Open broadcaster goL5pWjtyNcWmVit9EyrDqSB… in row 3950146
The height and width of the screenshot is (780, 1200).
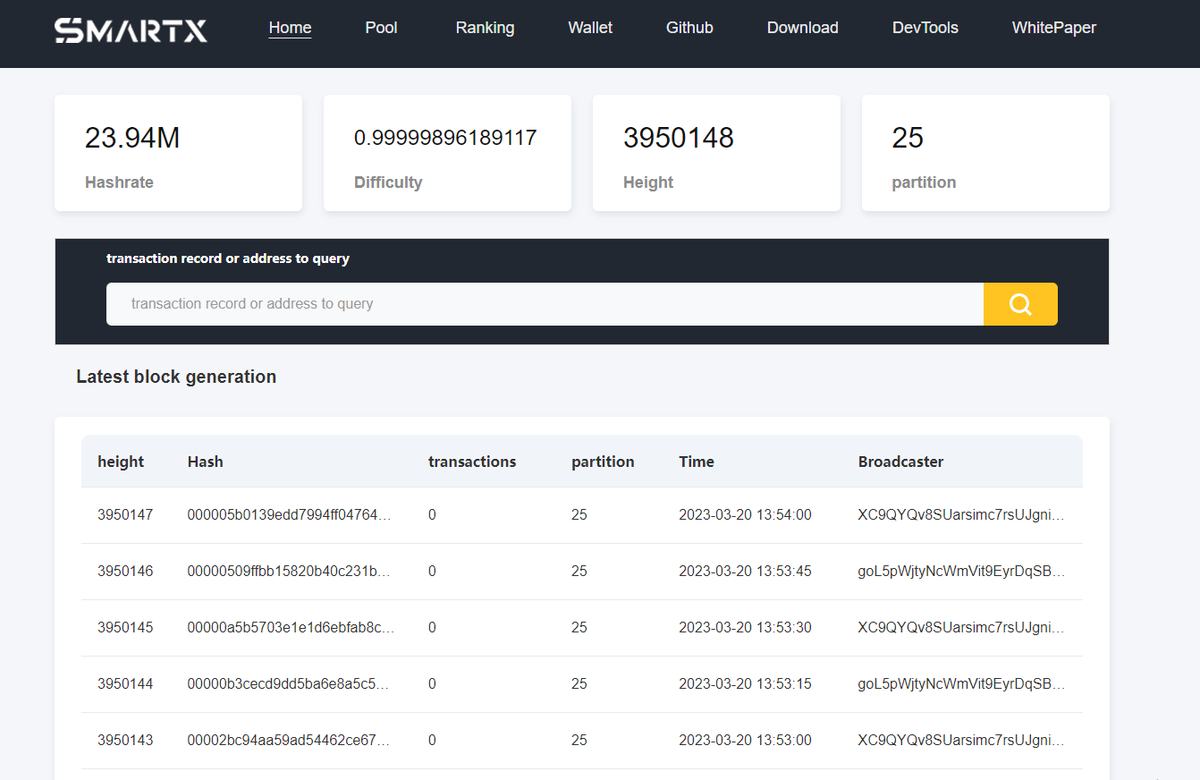coord(961,571)
